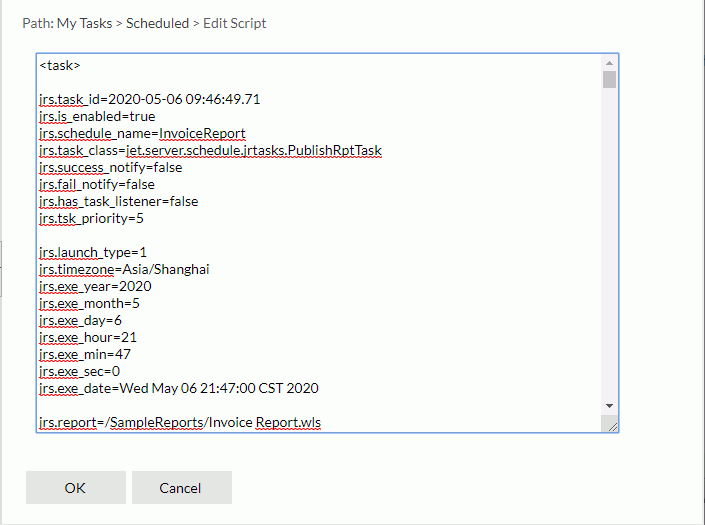Image resolution: width=705 pixels, height=525 pixels.
Task: Click the line with jrs.task_class PublishRptTask
Action: coord(210,151)
